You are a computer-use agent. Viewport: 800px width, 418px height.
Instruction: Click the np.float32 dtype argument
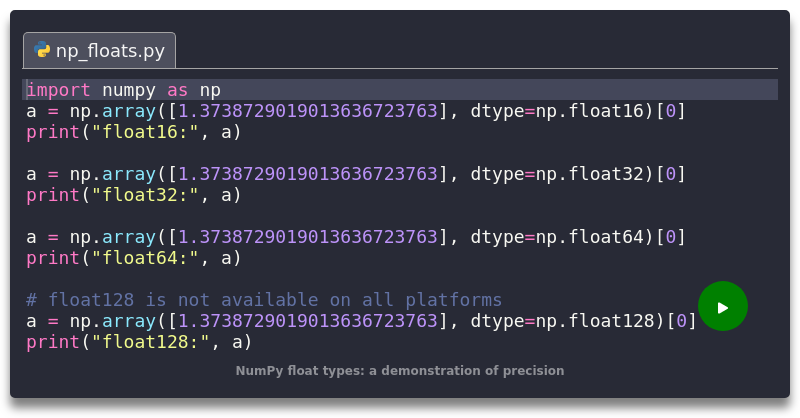click(x=598, y=174)
